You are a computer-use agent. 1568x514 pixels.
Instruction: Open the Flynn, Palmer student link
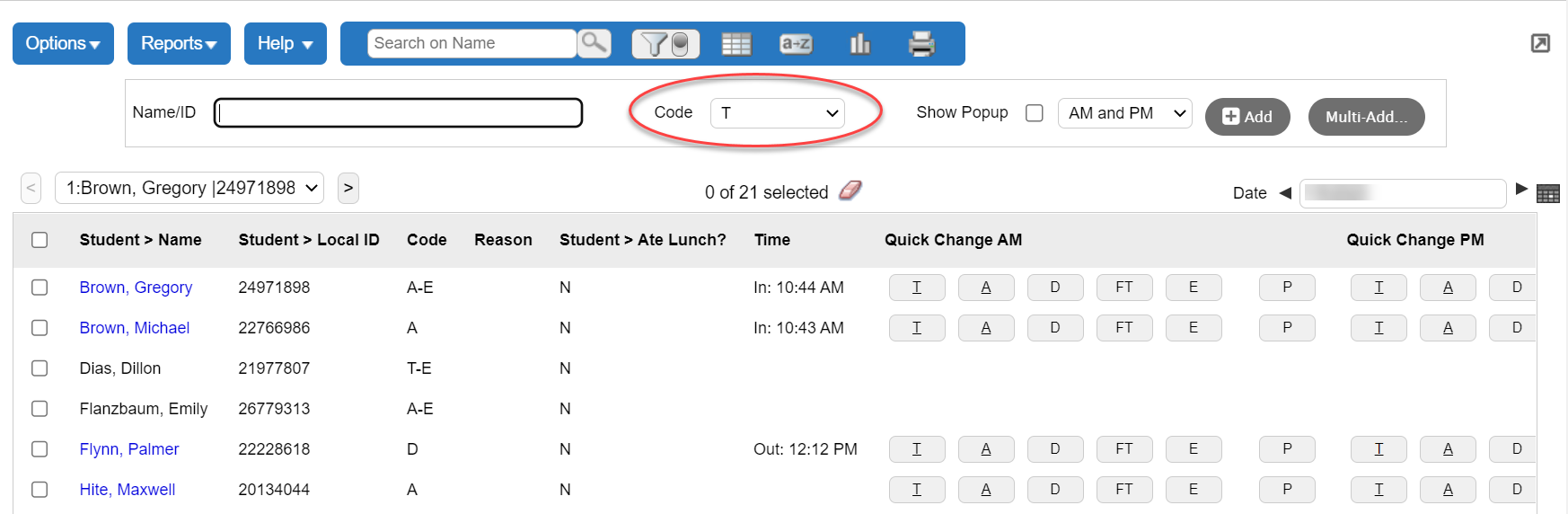point(129,449)
